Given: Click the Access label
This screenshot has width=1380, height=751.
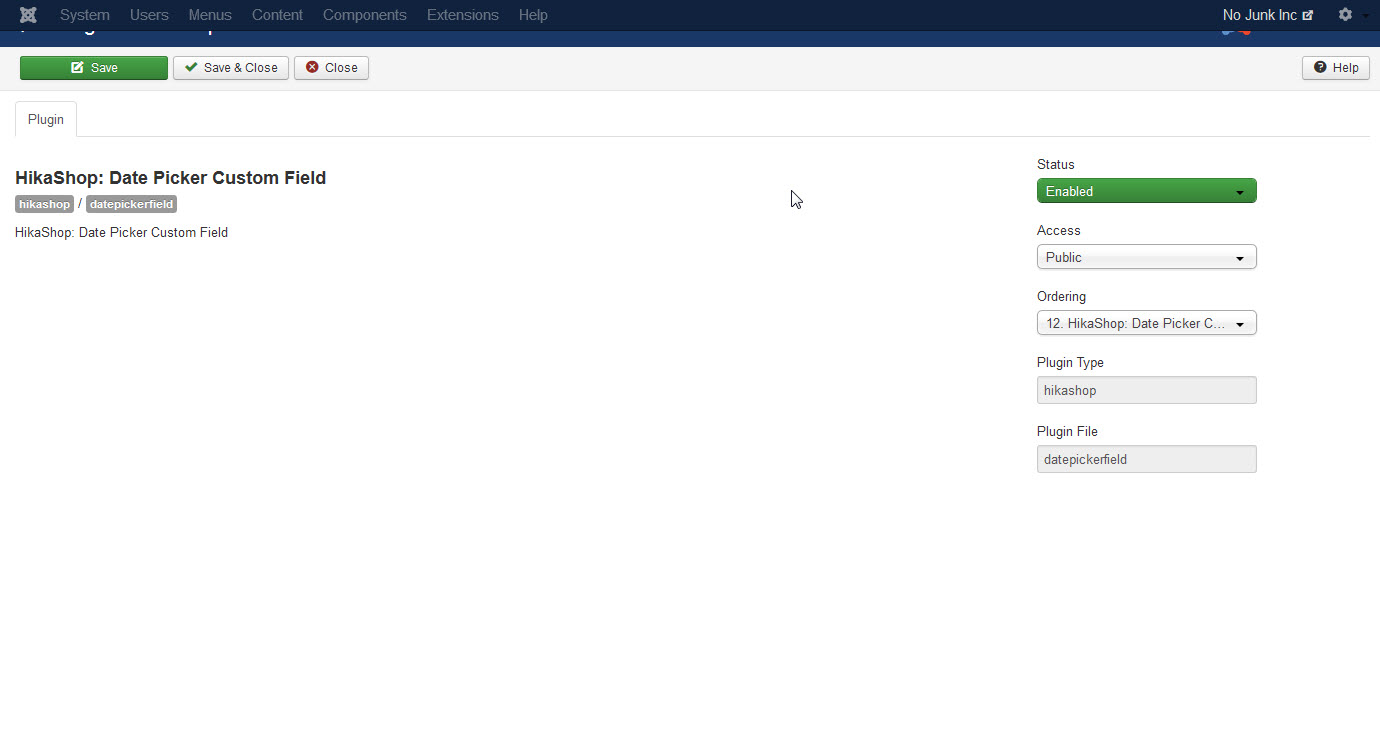Looking at the screenshot, I should (x=1059, y=231).
